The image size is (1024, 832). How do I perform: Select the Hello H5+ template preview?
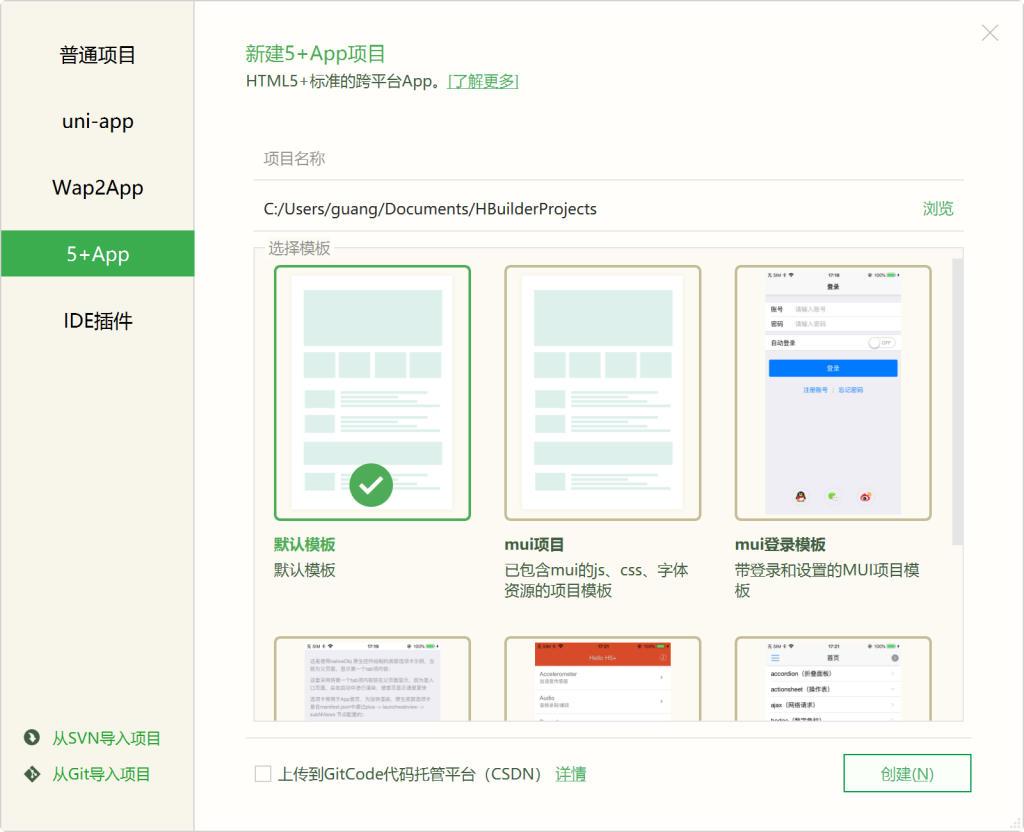point(602,679)
